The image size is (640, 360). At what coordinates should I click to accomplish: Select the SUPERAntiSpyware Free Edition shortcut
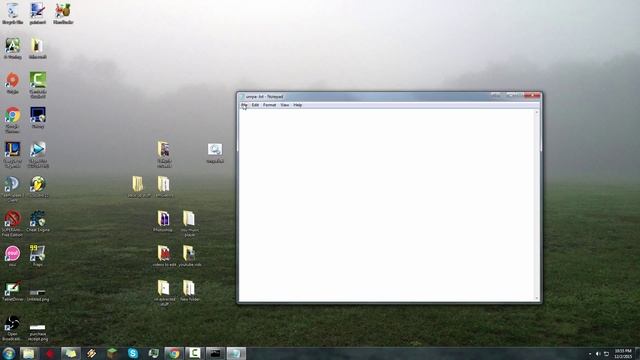[x=12, y=223]
